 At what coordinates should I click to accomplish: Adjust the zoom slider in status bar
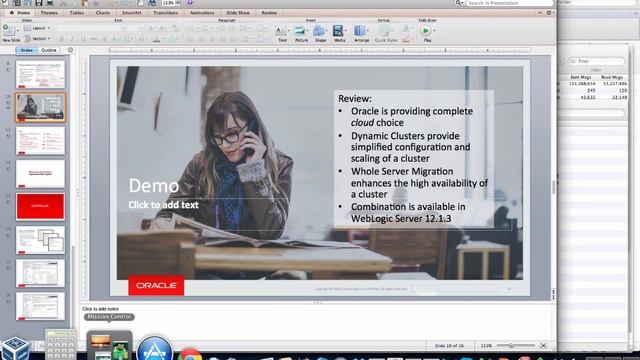click(515, 346)
